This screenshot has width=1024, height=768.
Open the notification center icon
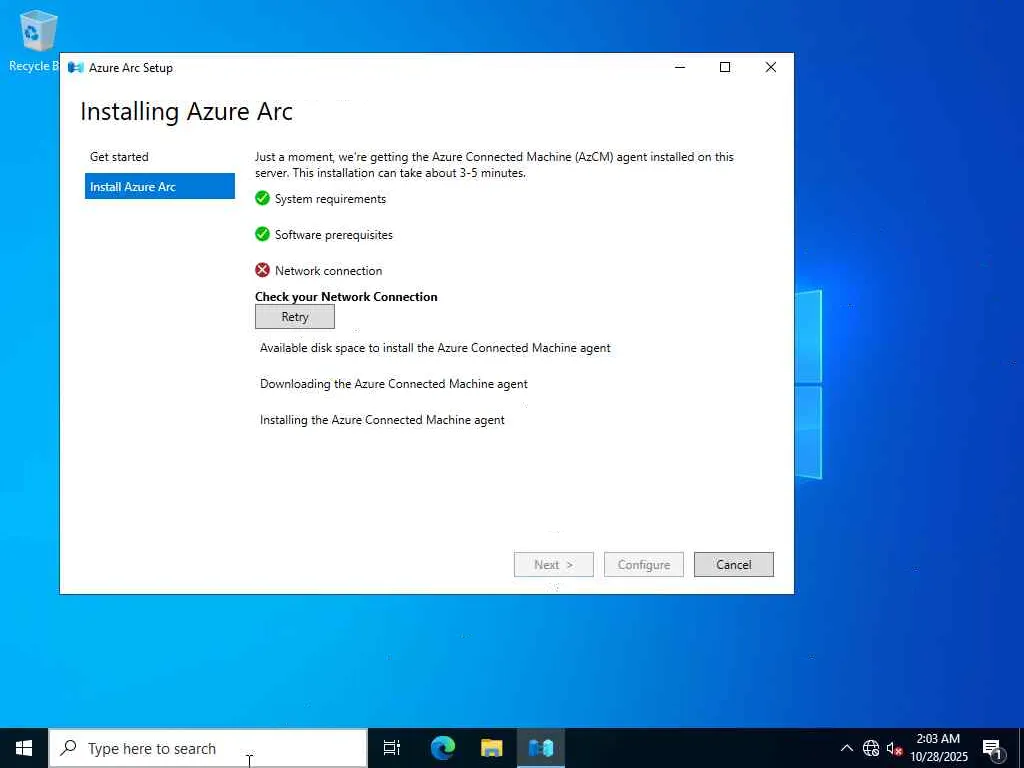point(992,748)
